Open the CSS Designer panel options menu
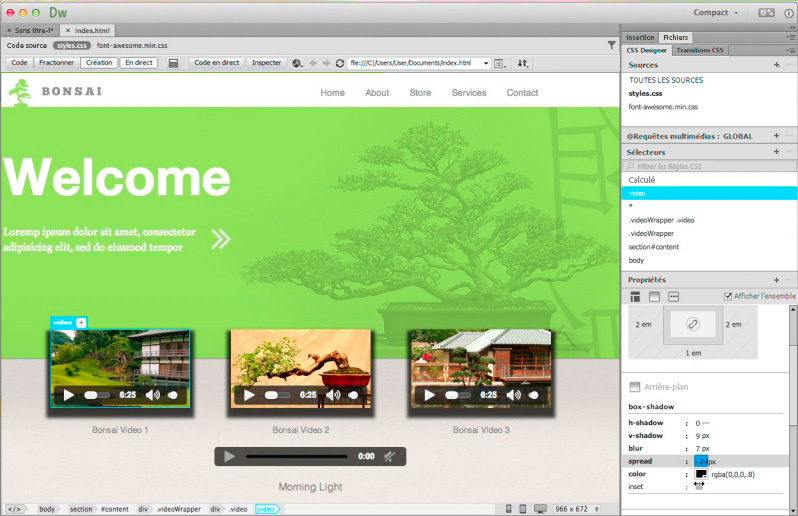This screenshot has width=798, height=516. coord(790,50)
